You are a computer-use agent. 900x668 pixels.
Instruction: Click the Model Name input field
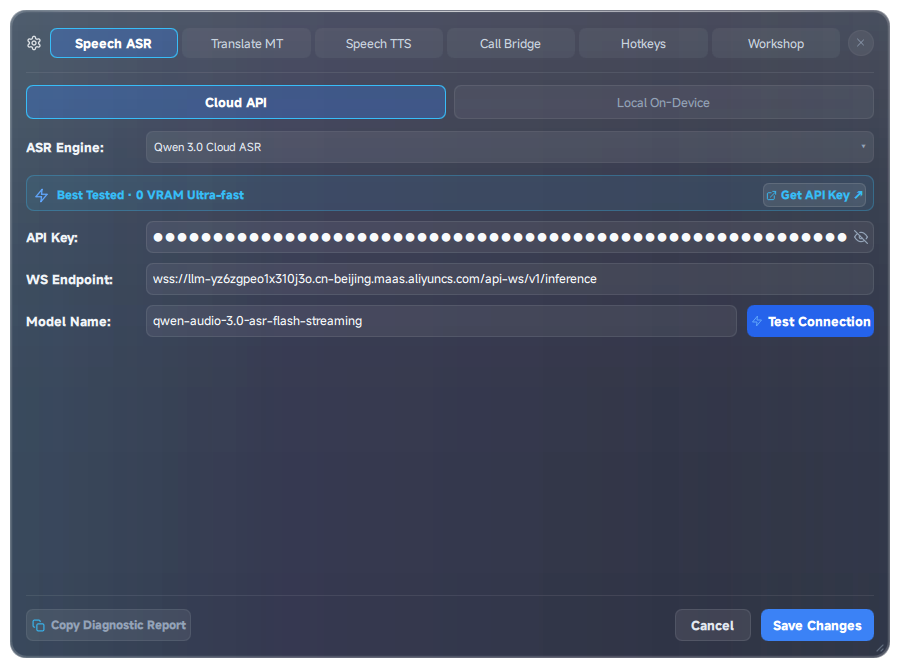click(441, 321)
